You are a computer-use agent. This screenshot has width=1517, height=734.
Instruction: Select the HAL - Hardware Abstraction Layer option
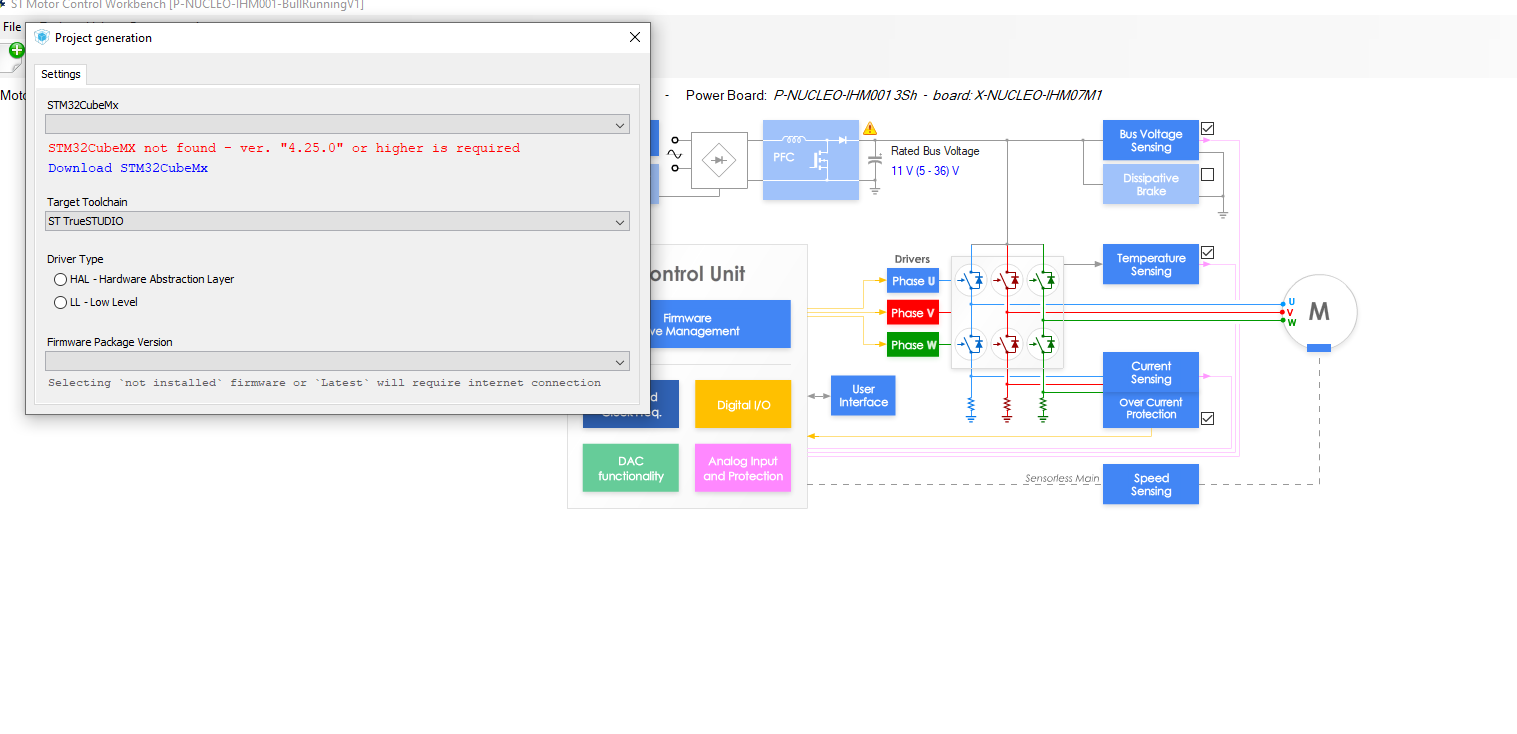point(60,279)
